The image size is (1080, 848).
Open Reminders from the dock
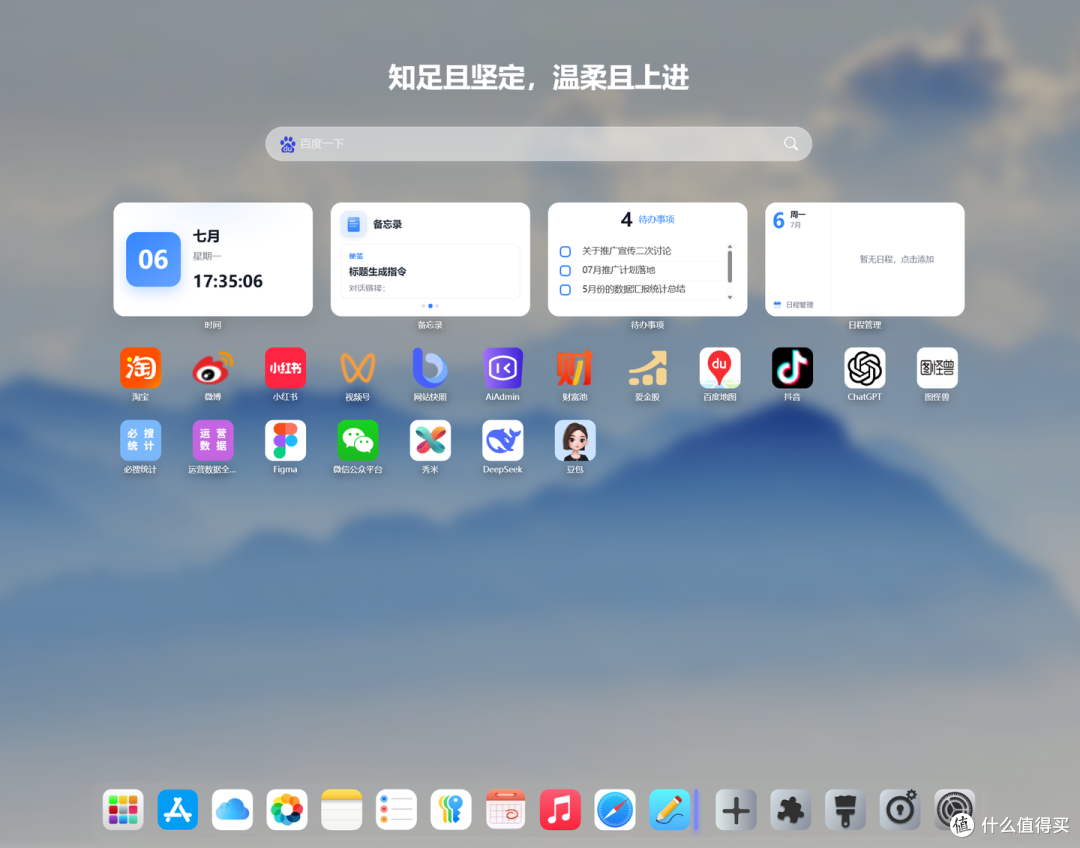coord(396,809)
